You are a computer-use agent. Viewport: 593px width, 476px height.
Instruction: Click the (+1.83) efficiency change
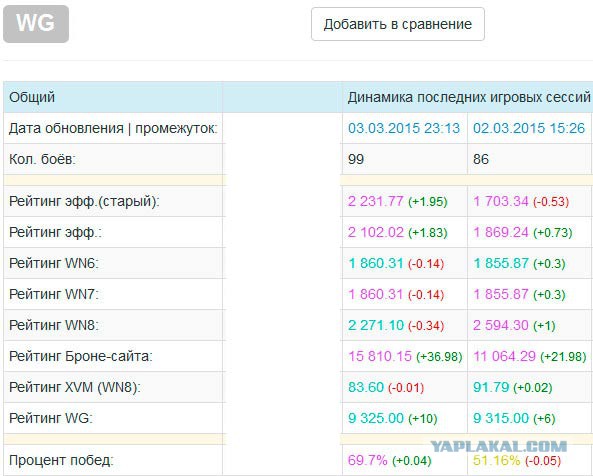click(x=428, y=233)
